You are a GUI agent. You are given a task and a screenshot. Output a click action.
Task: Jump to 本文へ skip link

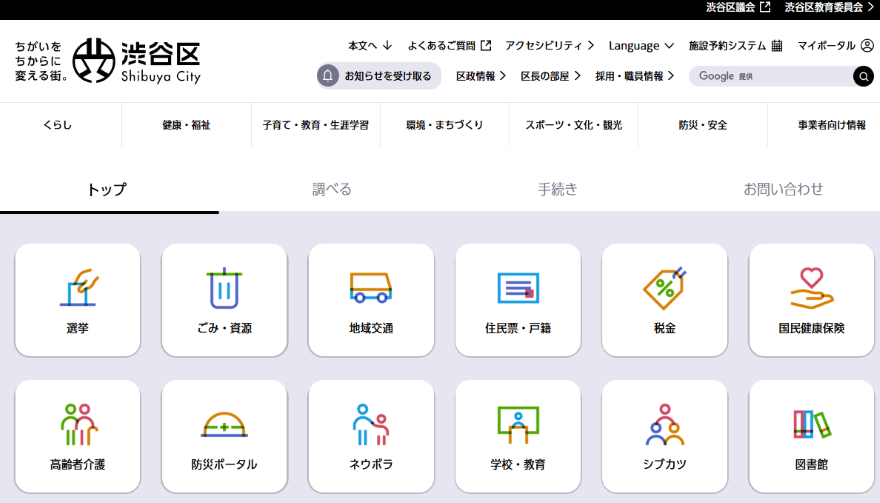click(x=363, y=45)
